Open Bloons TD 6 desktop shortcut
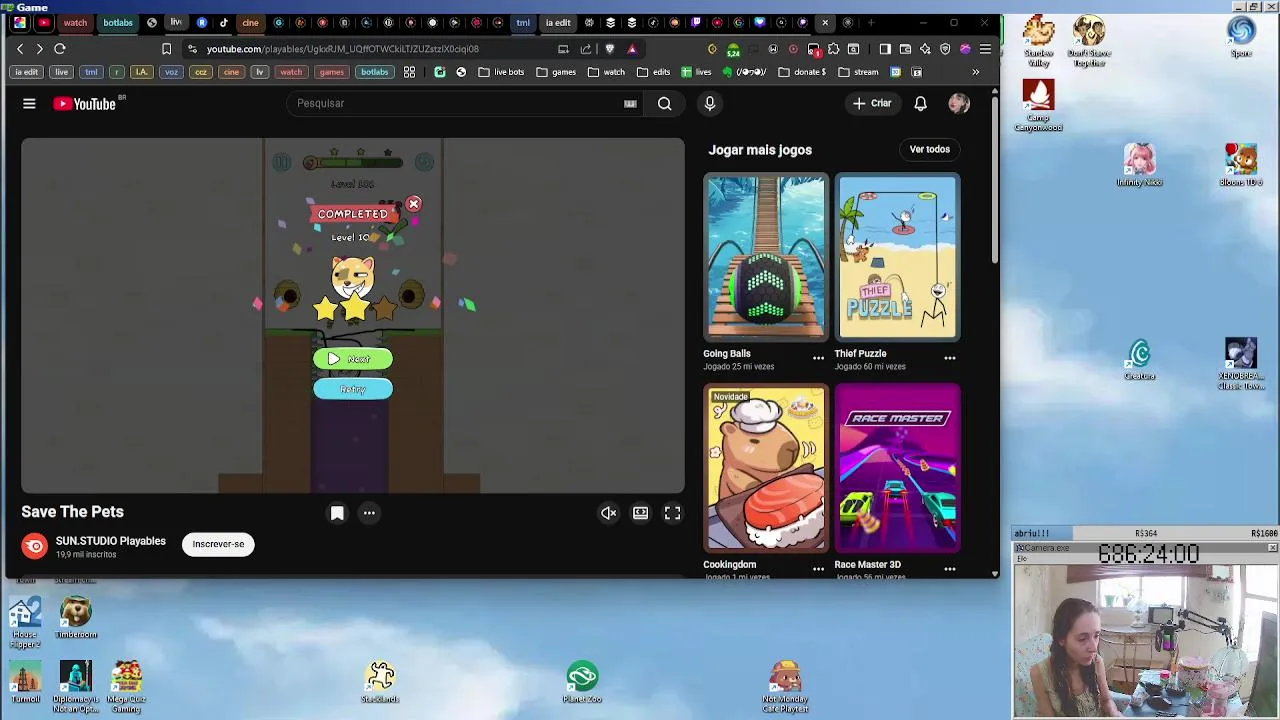The width and height of the screenshot is (1280, 720). pos(1241,165)
